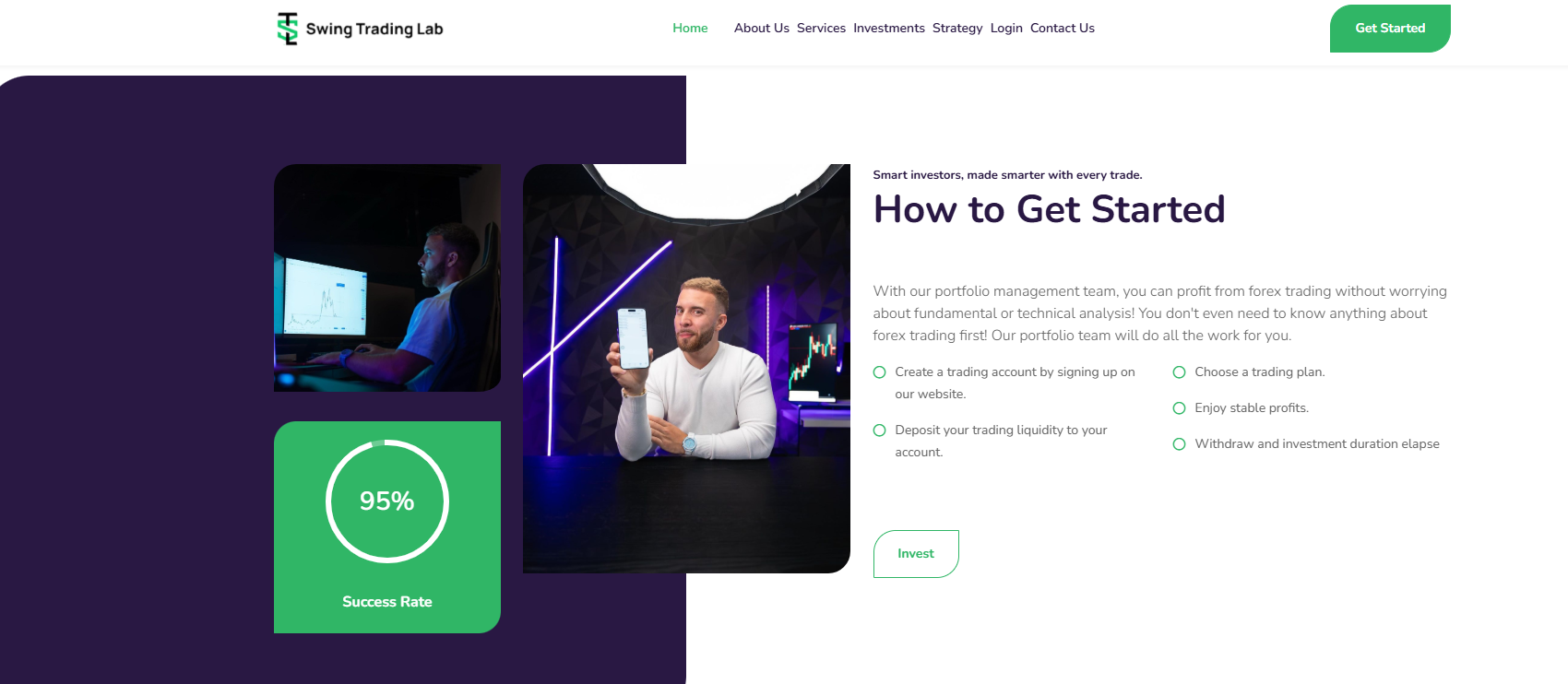Click circle bullet beside Deposit your trading liquidity
1568x684 pixels.
tap(879, 430)
